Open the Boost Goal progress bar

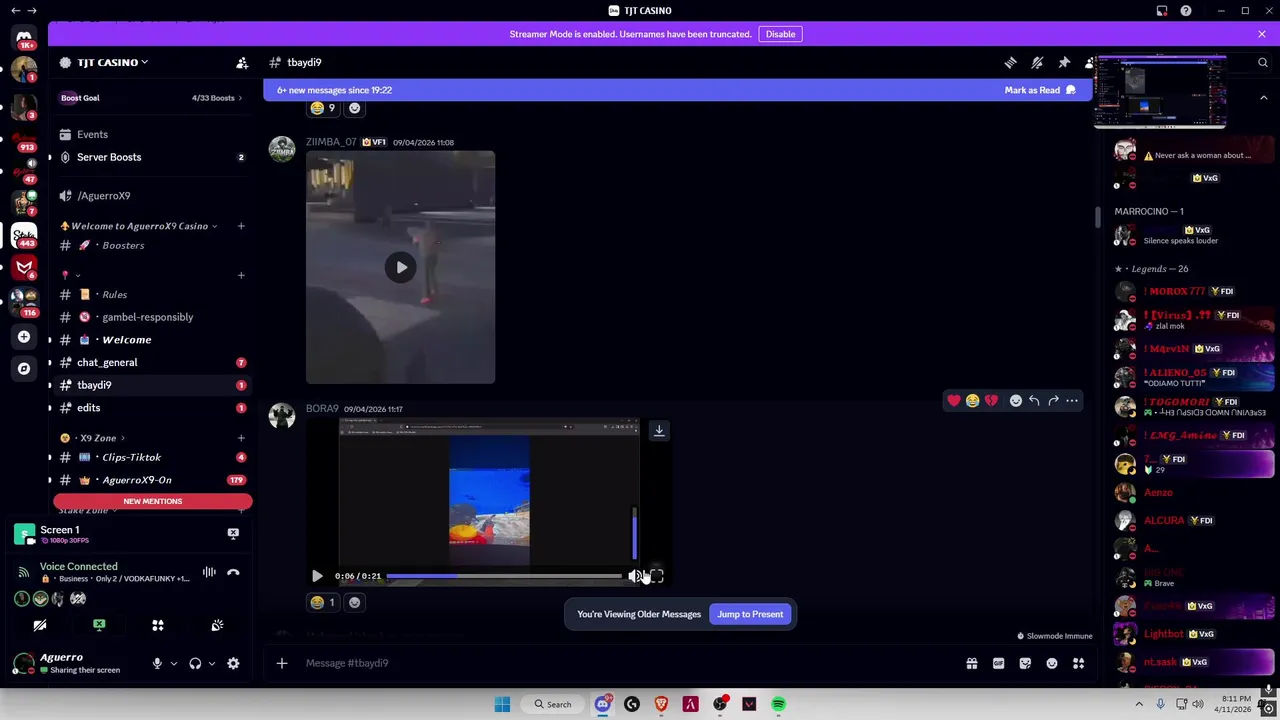point(150,98)
